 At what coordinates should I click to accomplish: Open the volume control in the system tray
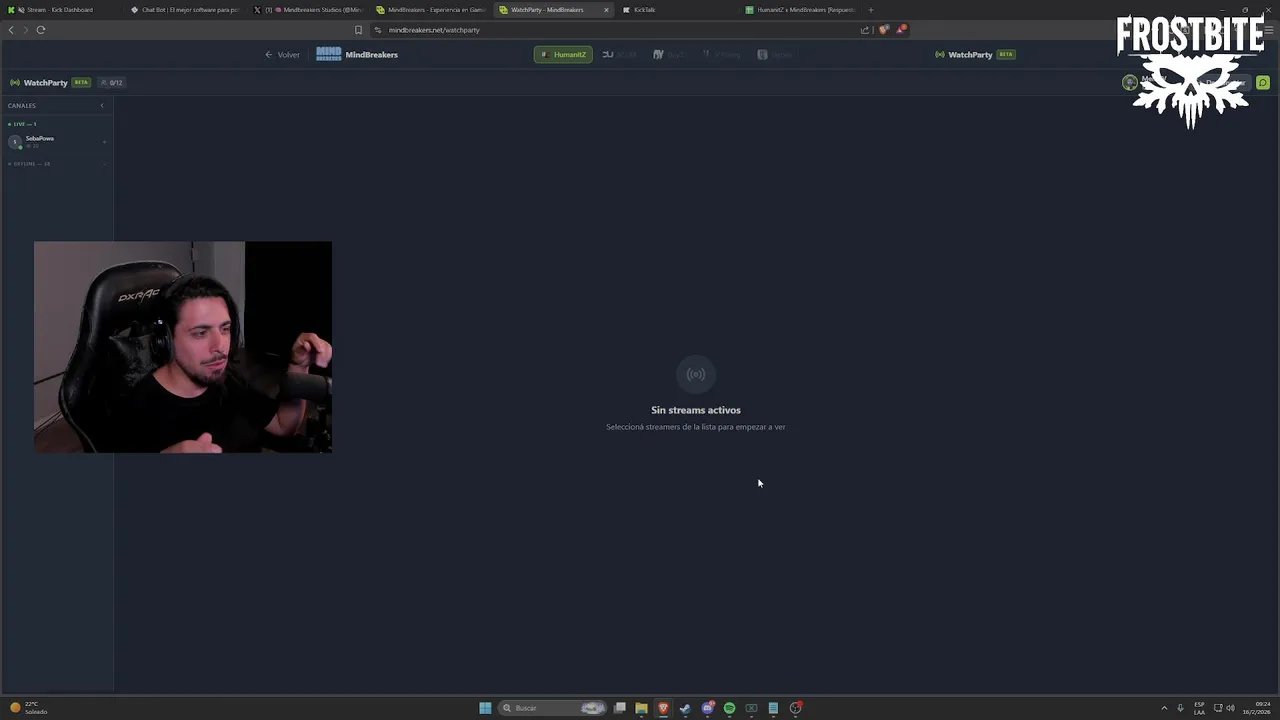(1230, 708)
